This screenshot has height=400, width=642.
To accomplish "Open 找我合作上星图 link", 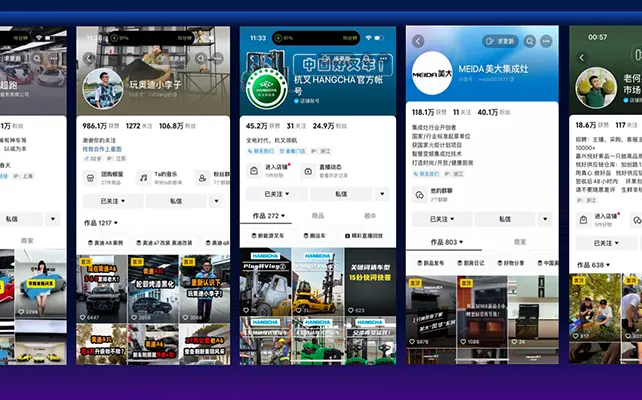I will coord(102,149).
